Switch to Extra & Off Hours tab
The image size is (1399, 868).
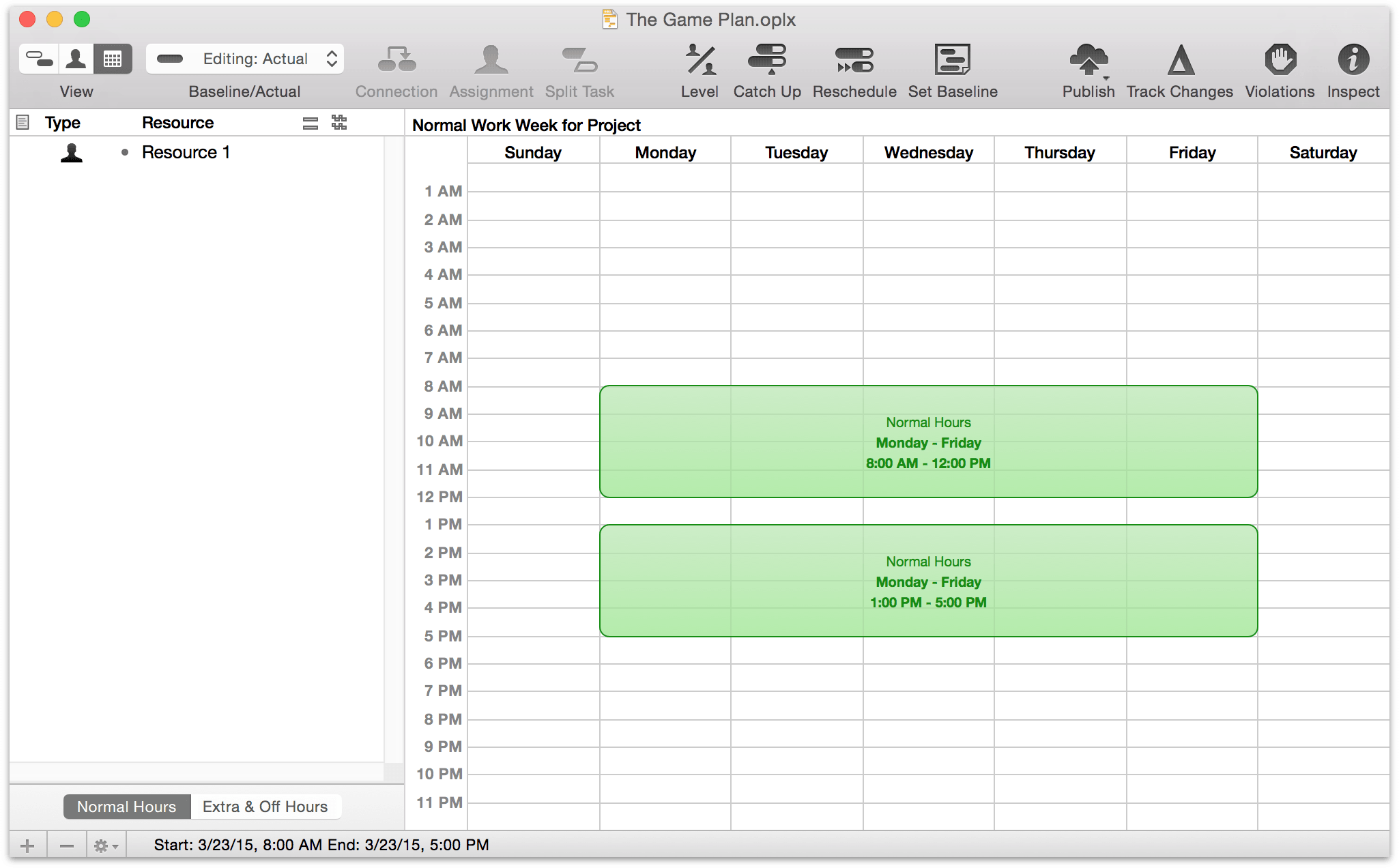[264, 806]
